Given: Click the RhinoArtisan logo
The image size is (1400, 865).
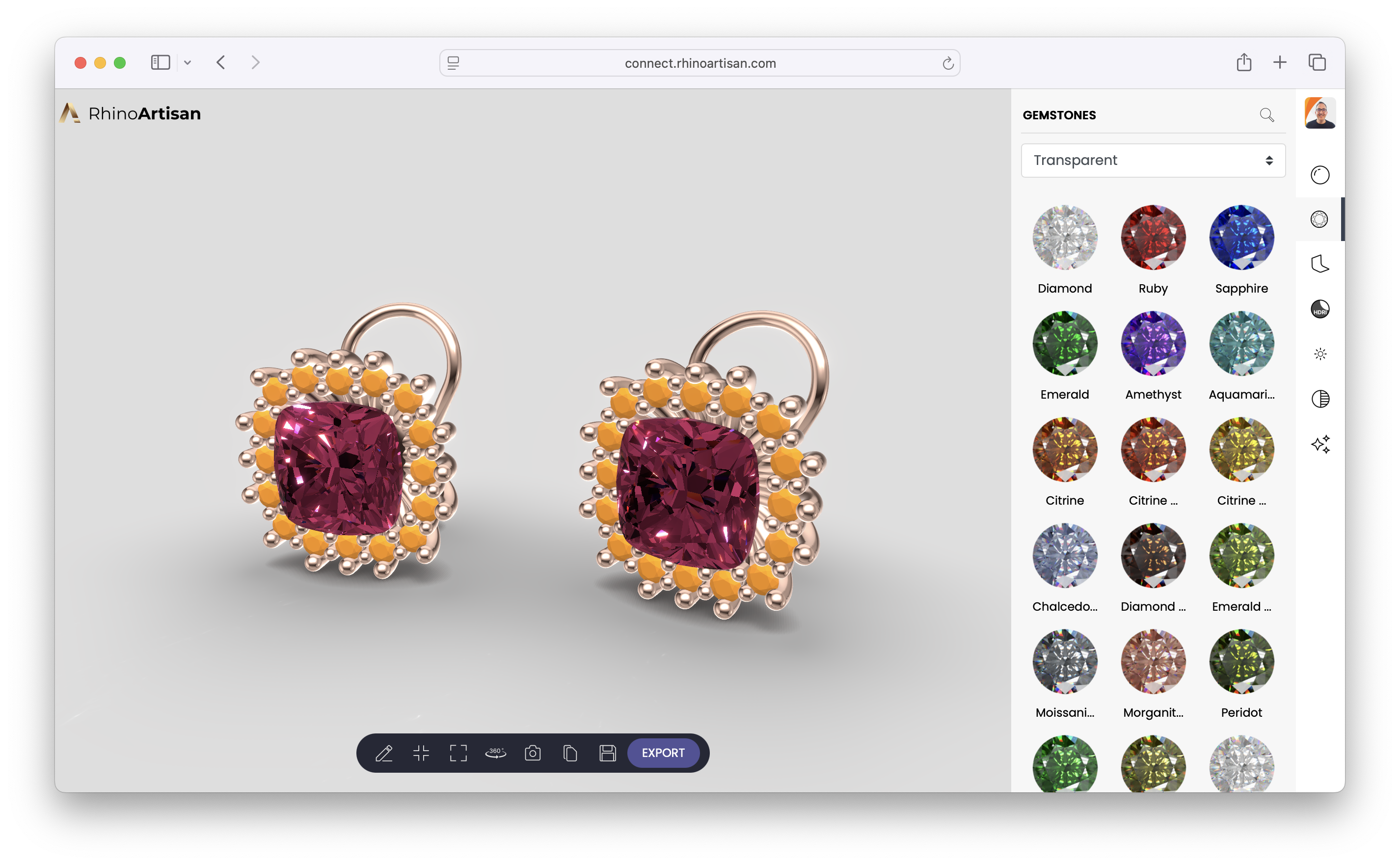Looking at the screenshot, I should [x=131, y=113].
